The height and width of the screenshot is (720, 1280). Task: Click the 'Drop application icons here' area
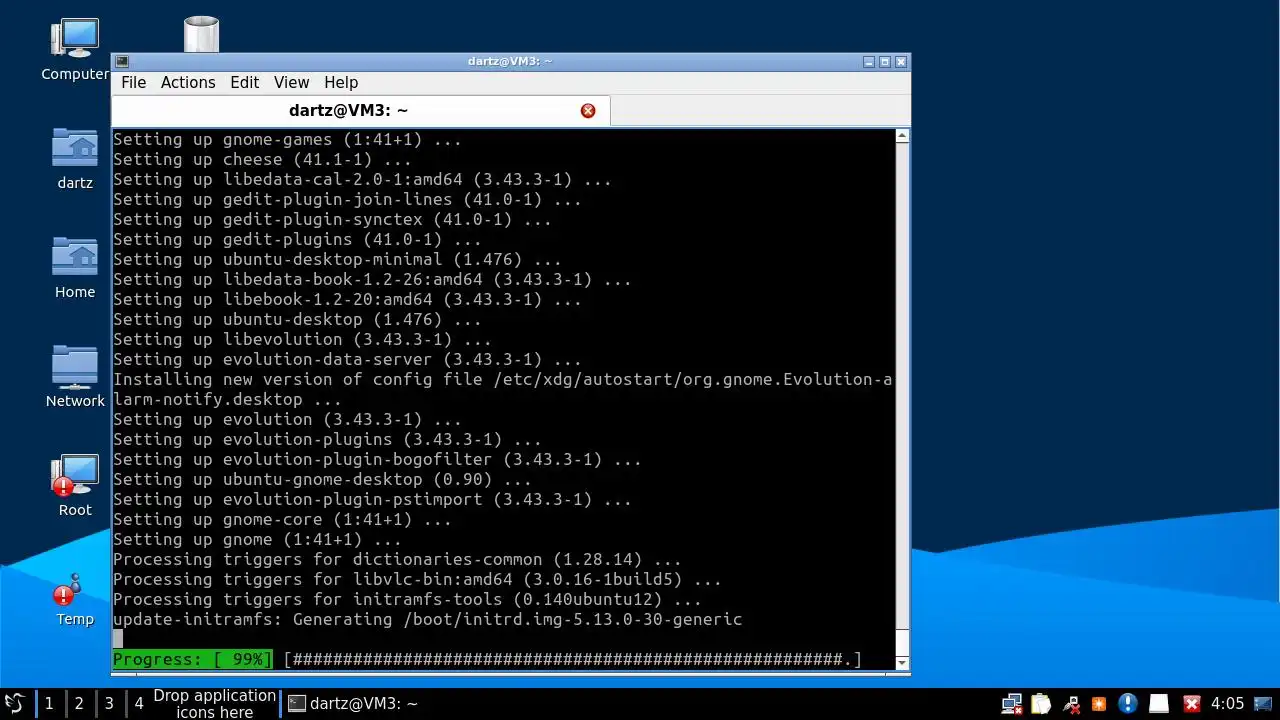(x=214, y=703)
